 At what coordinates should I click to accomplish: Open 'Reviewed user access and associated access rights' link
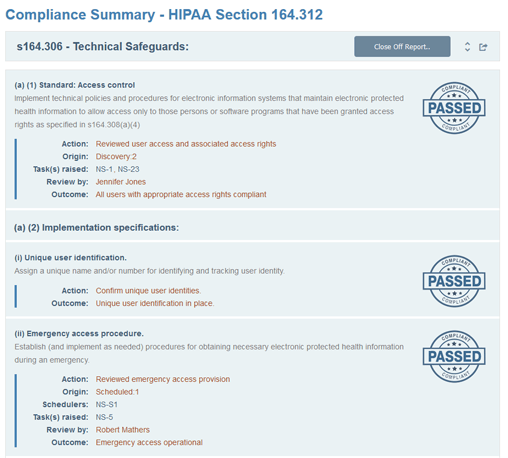(186, 144)
